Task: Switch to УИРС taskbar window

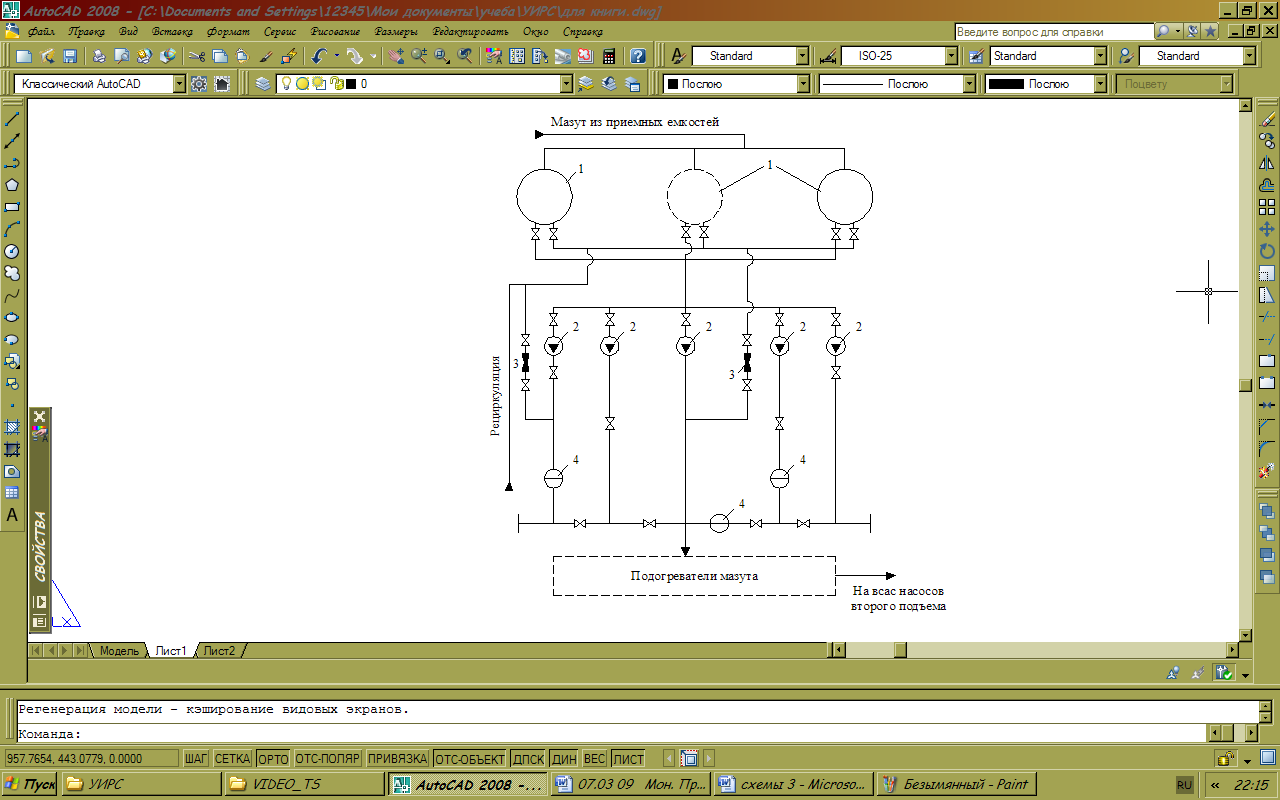Action: 140,784
